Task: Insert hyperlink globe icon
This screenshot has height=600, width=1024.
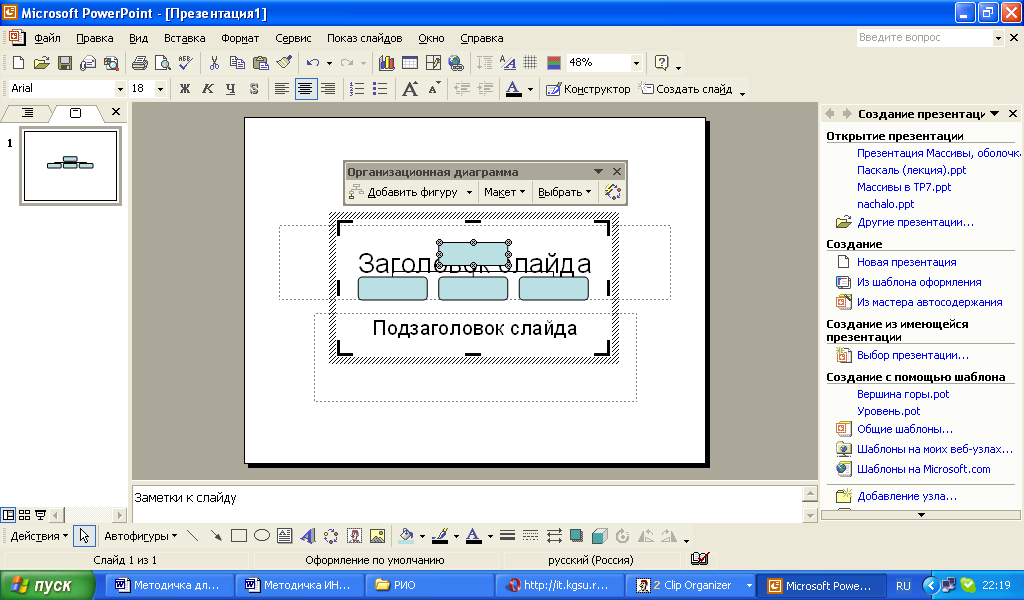Action: tap(456, 63)
